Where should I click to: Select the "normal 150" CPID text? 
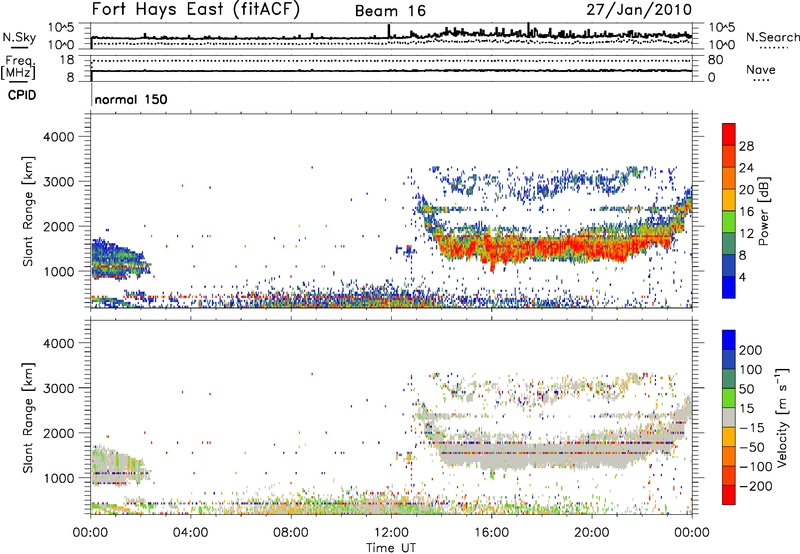(x=131, y=99)
